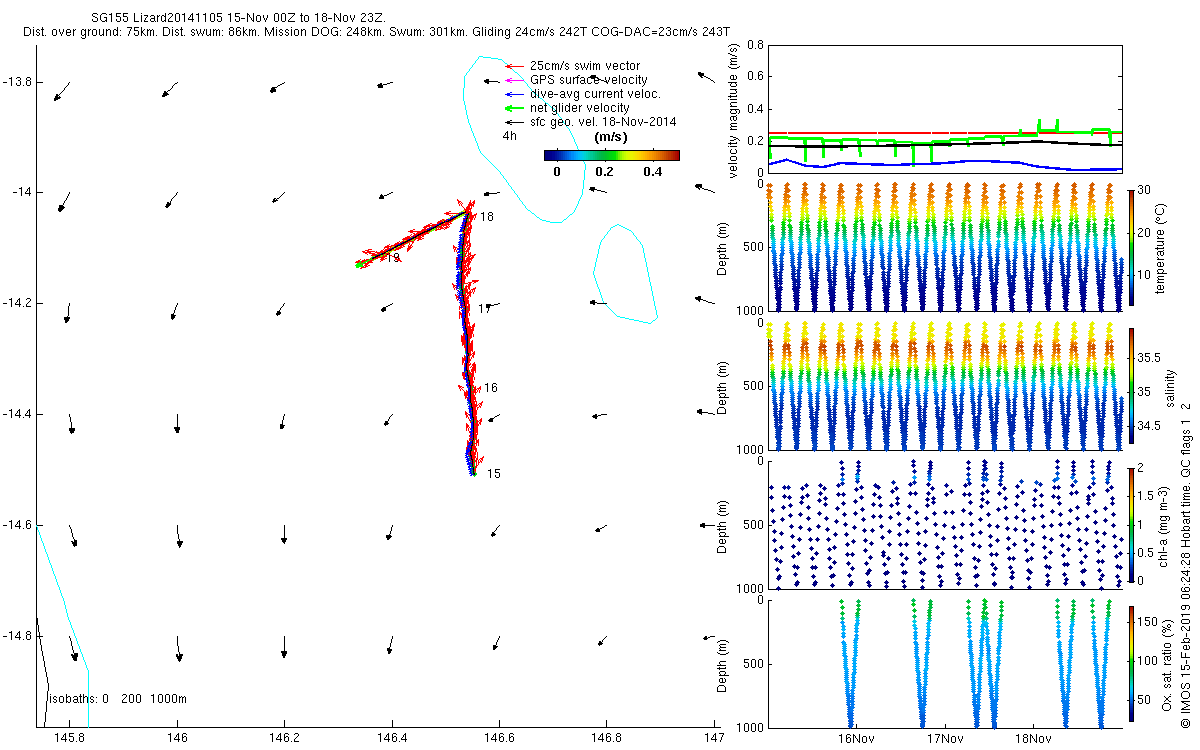The height and width of the screenshot is (750, 1200).
Task: Click the magenta GPS surface velocity arrow
Action: pos(515,80)
